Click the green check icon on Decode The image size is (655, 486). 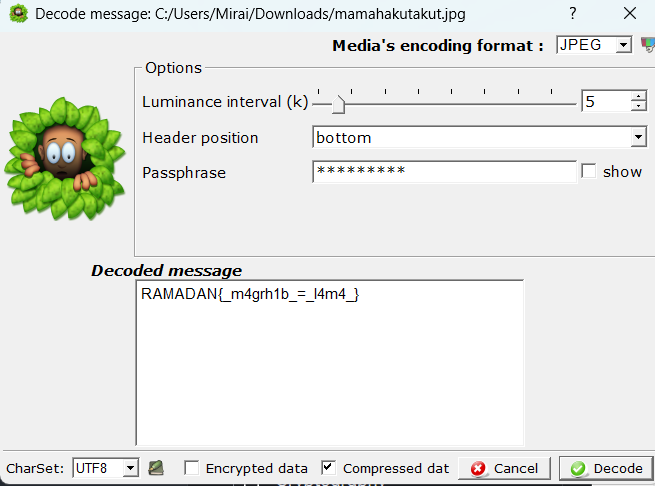[x=578, y=468]
